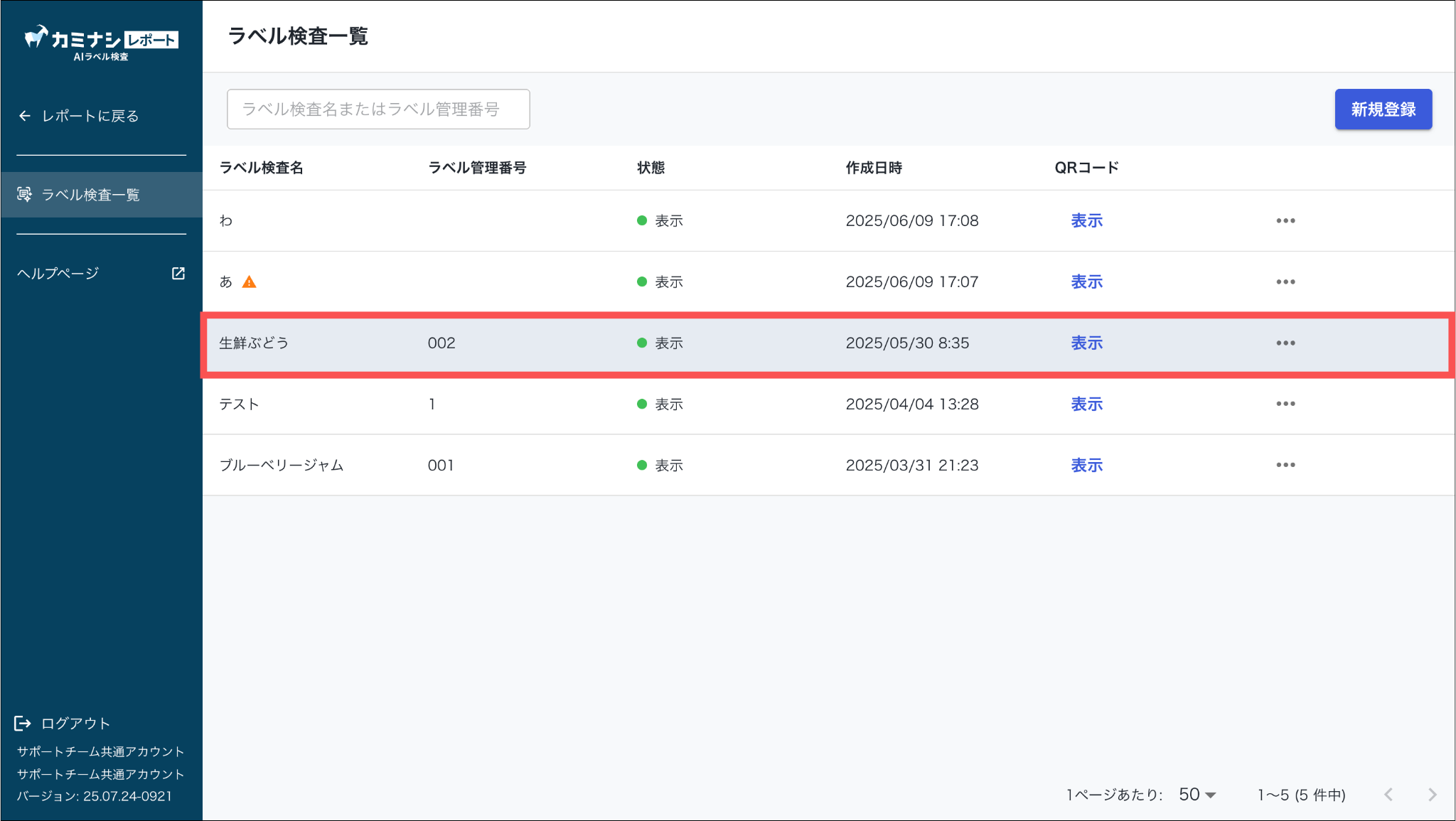
Task: Click back arrow レポートに戻る
Action: click(x=25, y=116)
